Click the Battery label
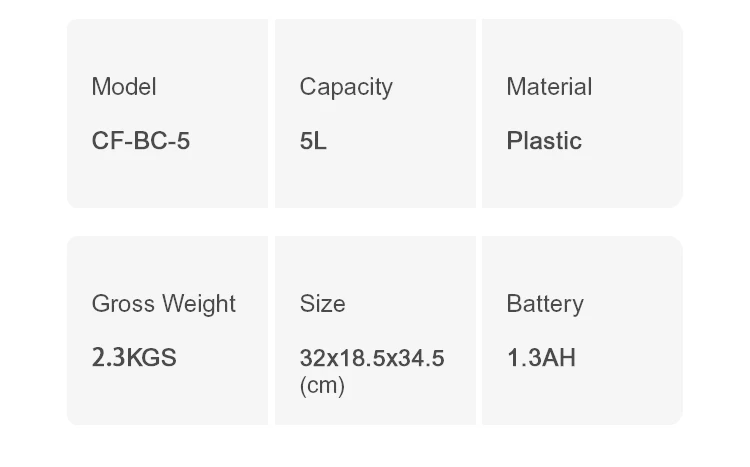 545,304
